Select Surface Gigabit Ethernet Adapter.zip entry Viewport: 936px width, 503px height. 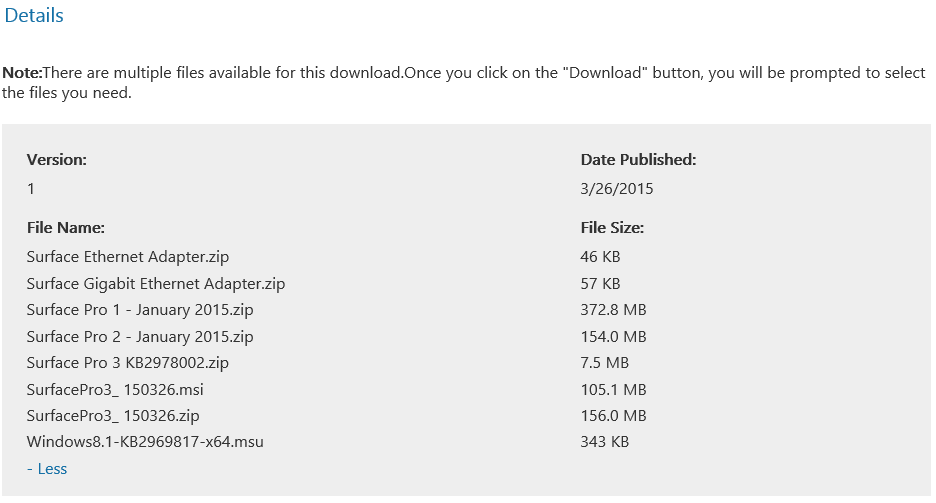click(x=156, y=283)
